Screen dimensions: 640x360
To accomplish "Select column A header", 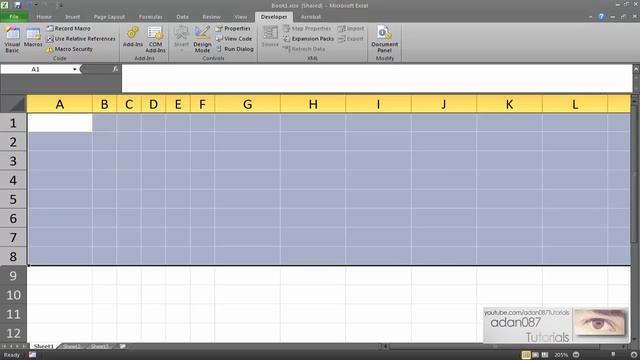I will (60, 104).
